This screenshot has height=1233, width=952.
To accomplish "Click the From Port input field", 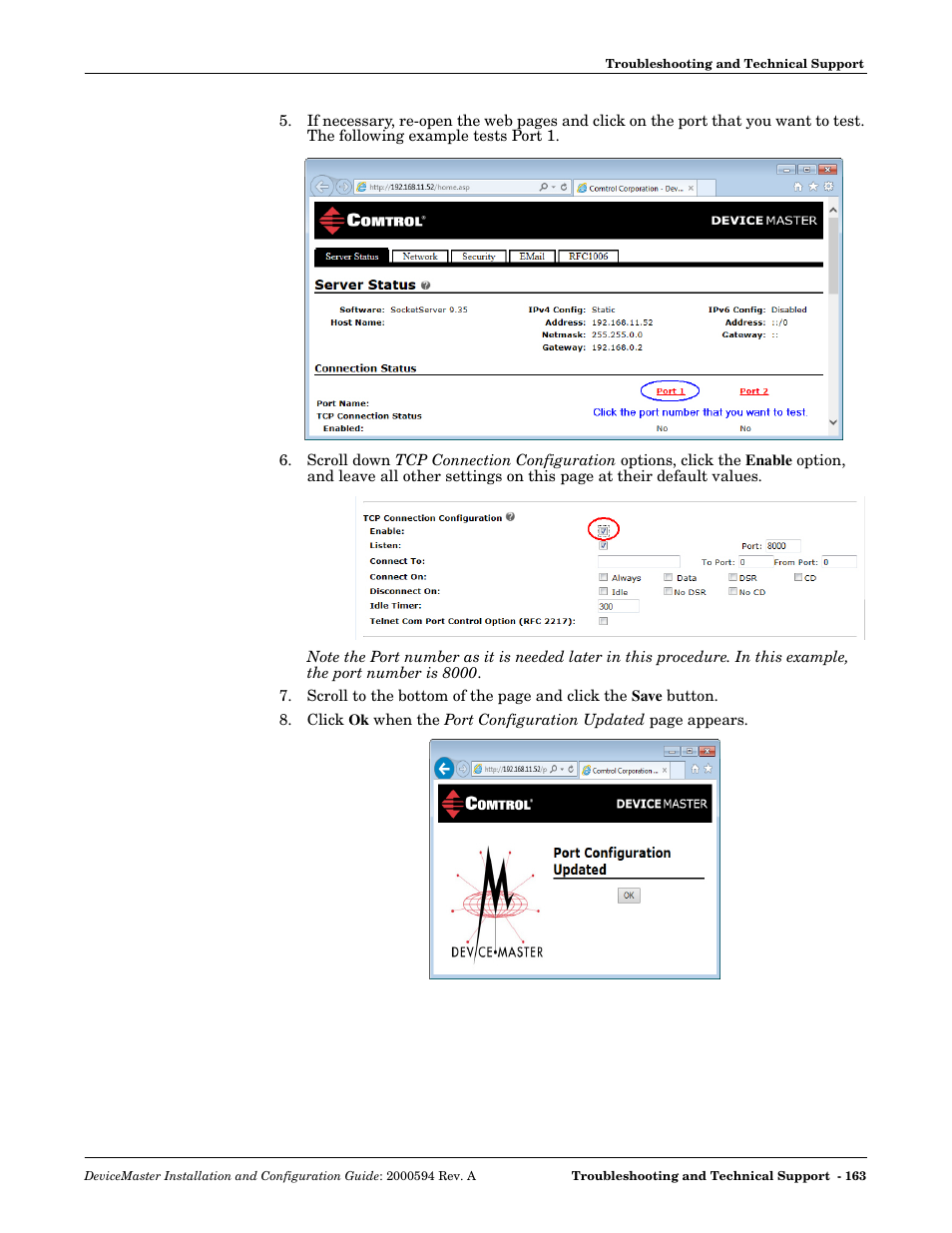I will 839,562.
